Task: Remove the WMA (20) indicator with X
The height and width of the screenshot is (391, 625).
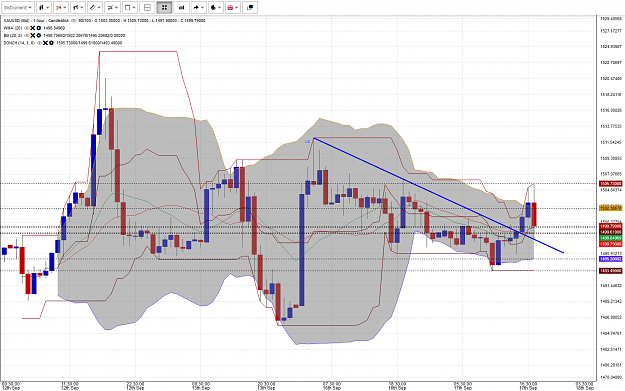Action: point(33,28)
